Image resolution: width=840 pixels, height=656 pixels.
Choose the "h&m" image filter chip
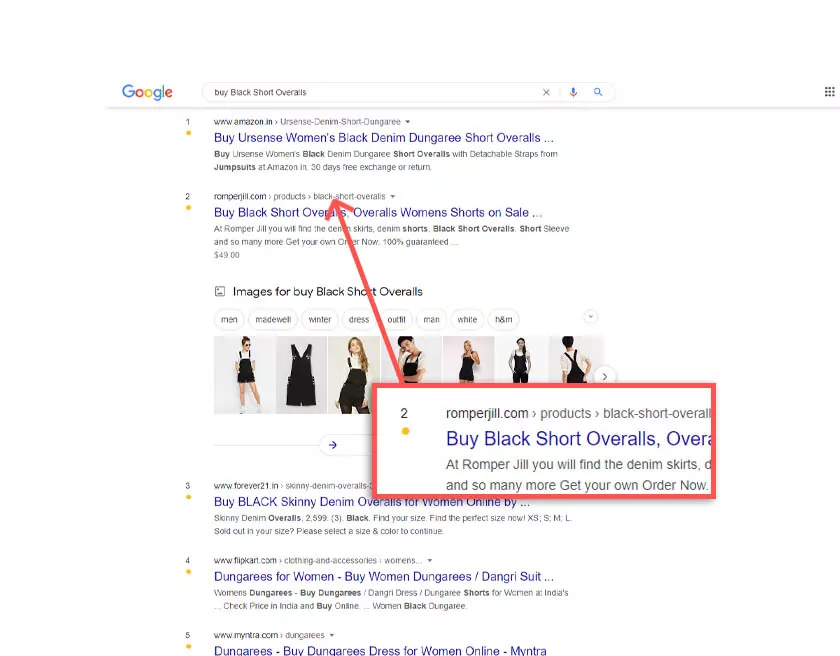(504, 320)
